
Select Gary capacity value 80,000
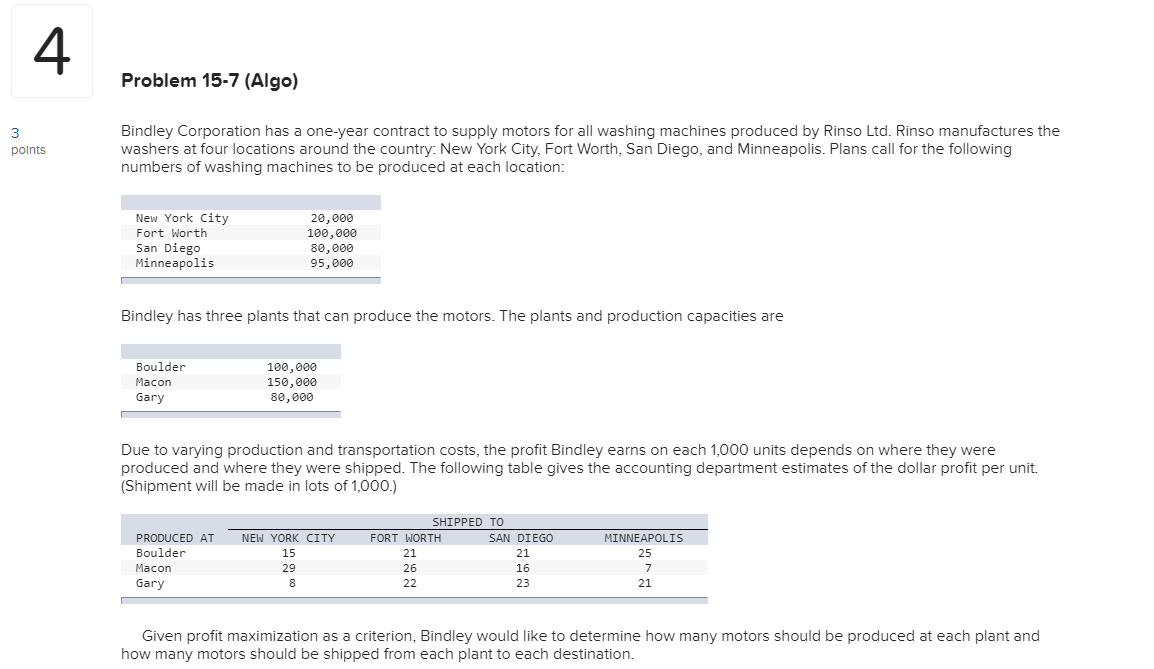(x=292, y=397)
